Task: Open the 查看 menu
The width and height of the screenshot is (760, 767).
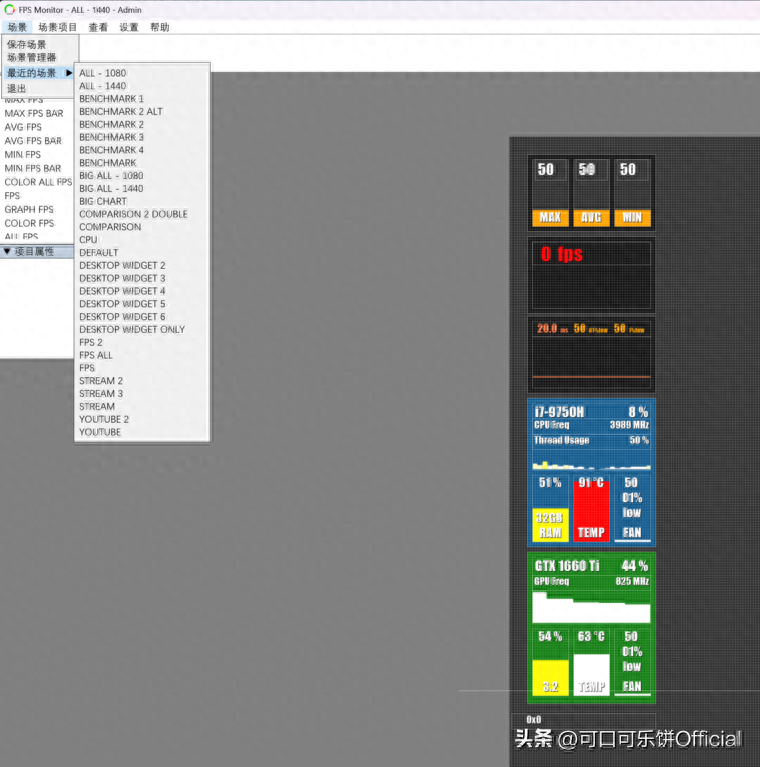Action: [98, 27]
